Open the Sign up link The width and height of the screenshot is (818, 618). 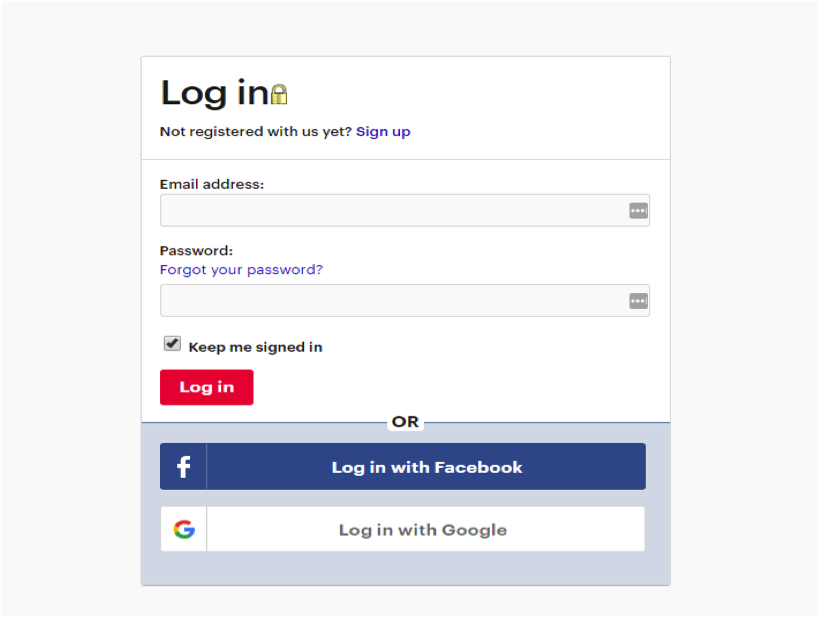pos(383,132)
